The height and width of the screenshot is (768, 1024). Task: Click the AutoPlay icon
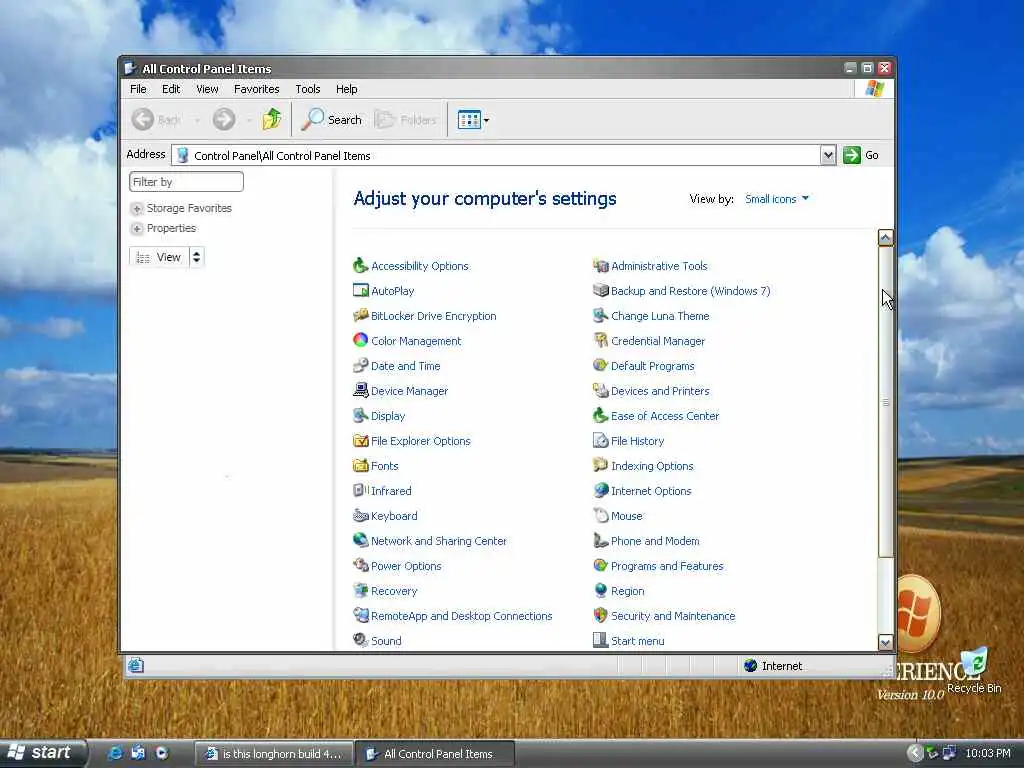(x=360, y=291)
